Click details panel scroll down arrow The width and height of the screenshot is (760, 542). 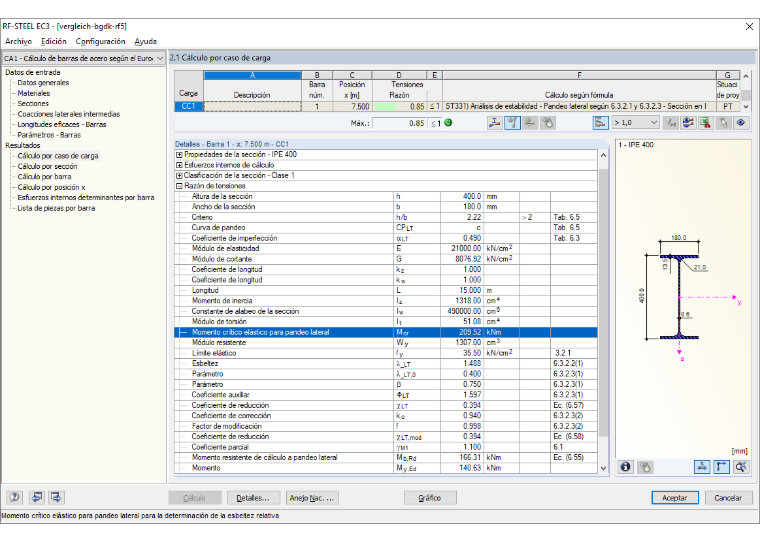pos(603,468)
